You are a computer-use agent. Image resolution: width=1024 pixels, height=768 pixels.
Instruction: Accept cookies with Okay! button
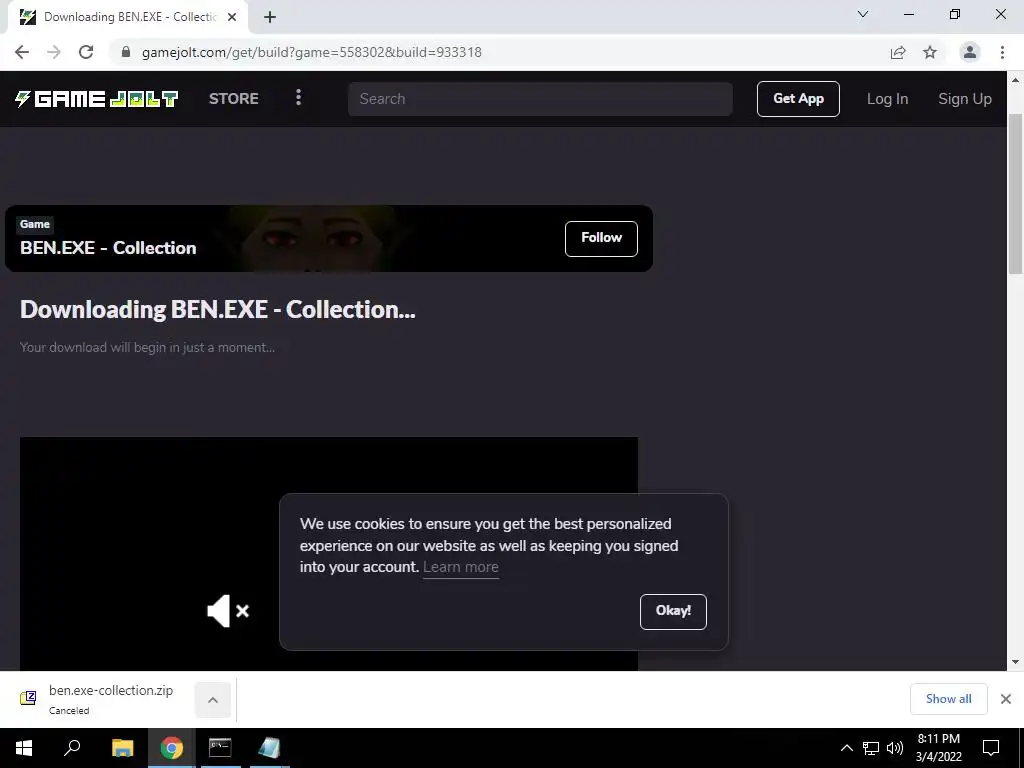point(673,611)
